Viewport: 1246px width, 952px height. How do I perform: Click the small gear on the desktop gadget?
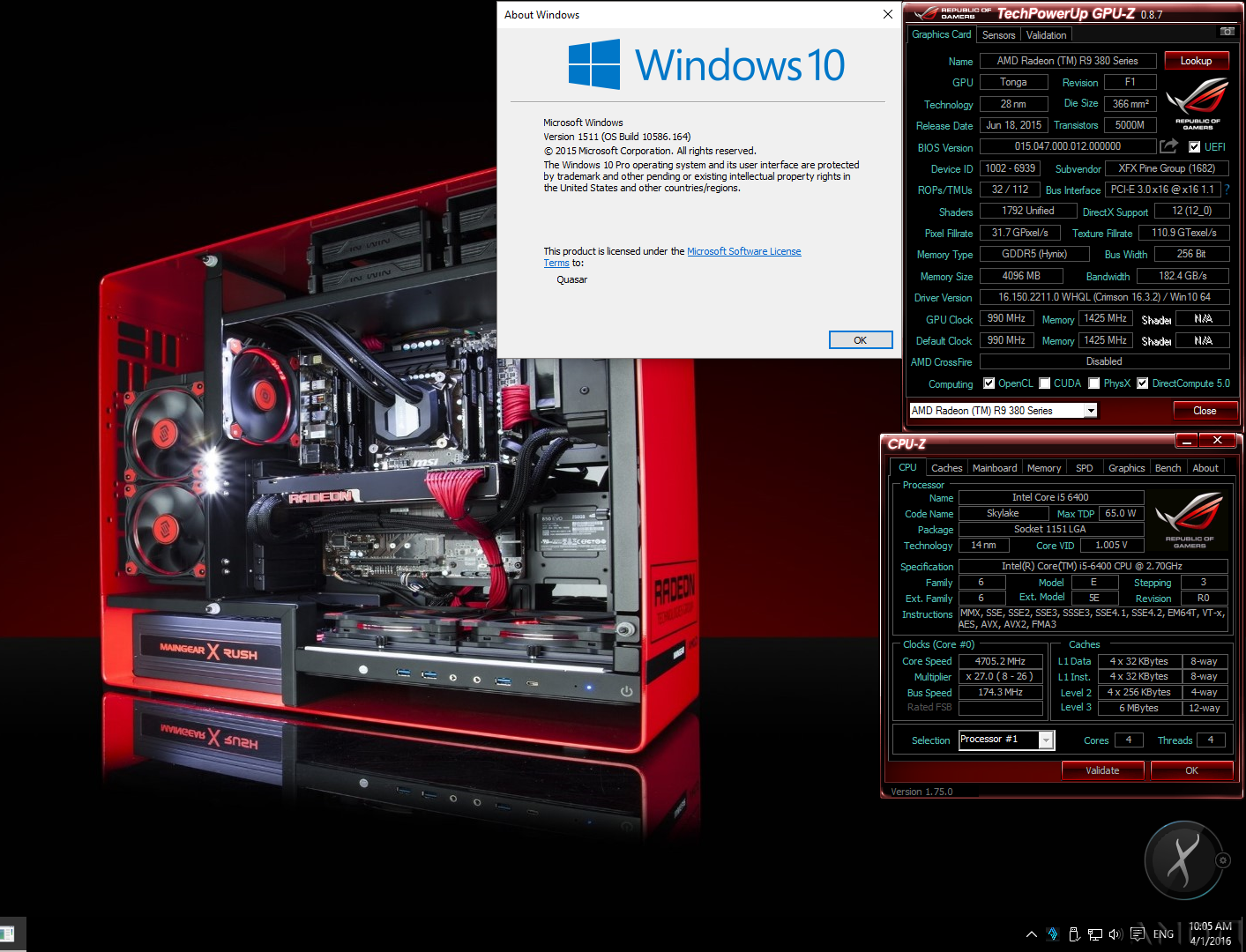(x=1223, y=860)
